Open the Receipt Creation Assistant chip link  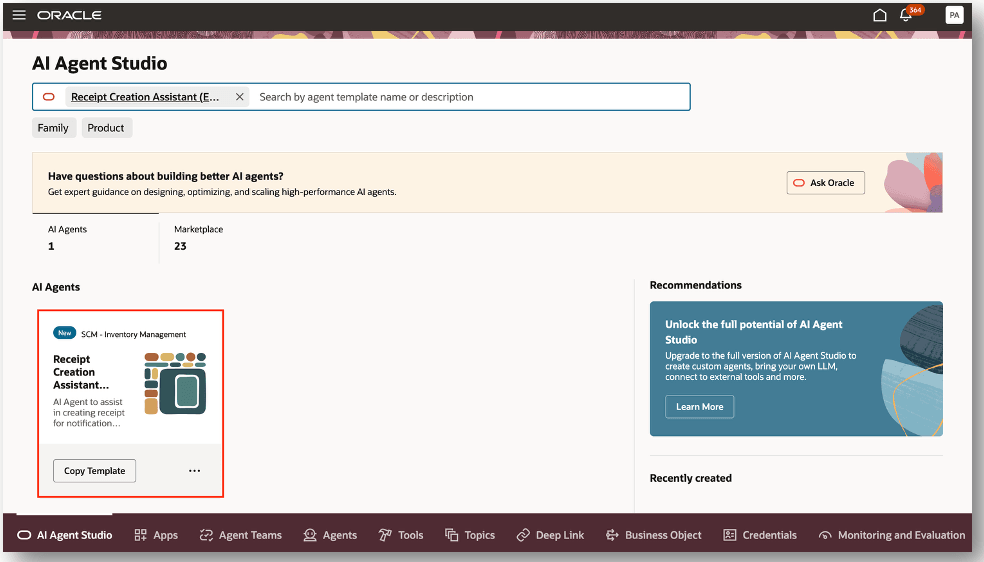pyautogui.click(x=145, y=97)
